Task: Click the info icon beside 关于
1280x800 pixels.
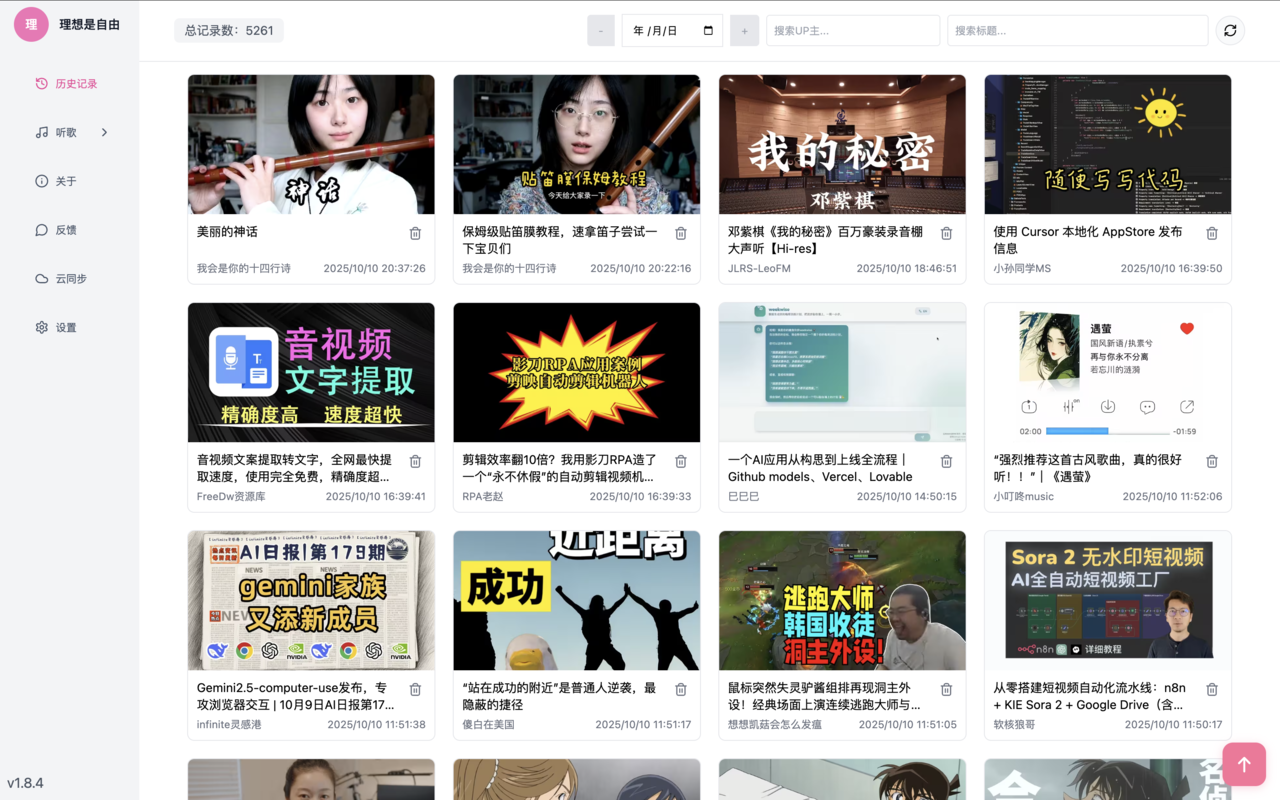Action: (41, 181)
